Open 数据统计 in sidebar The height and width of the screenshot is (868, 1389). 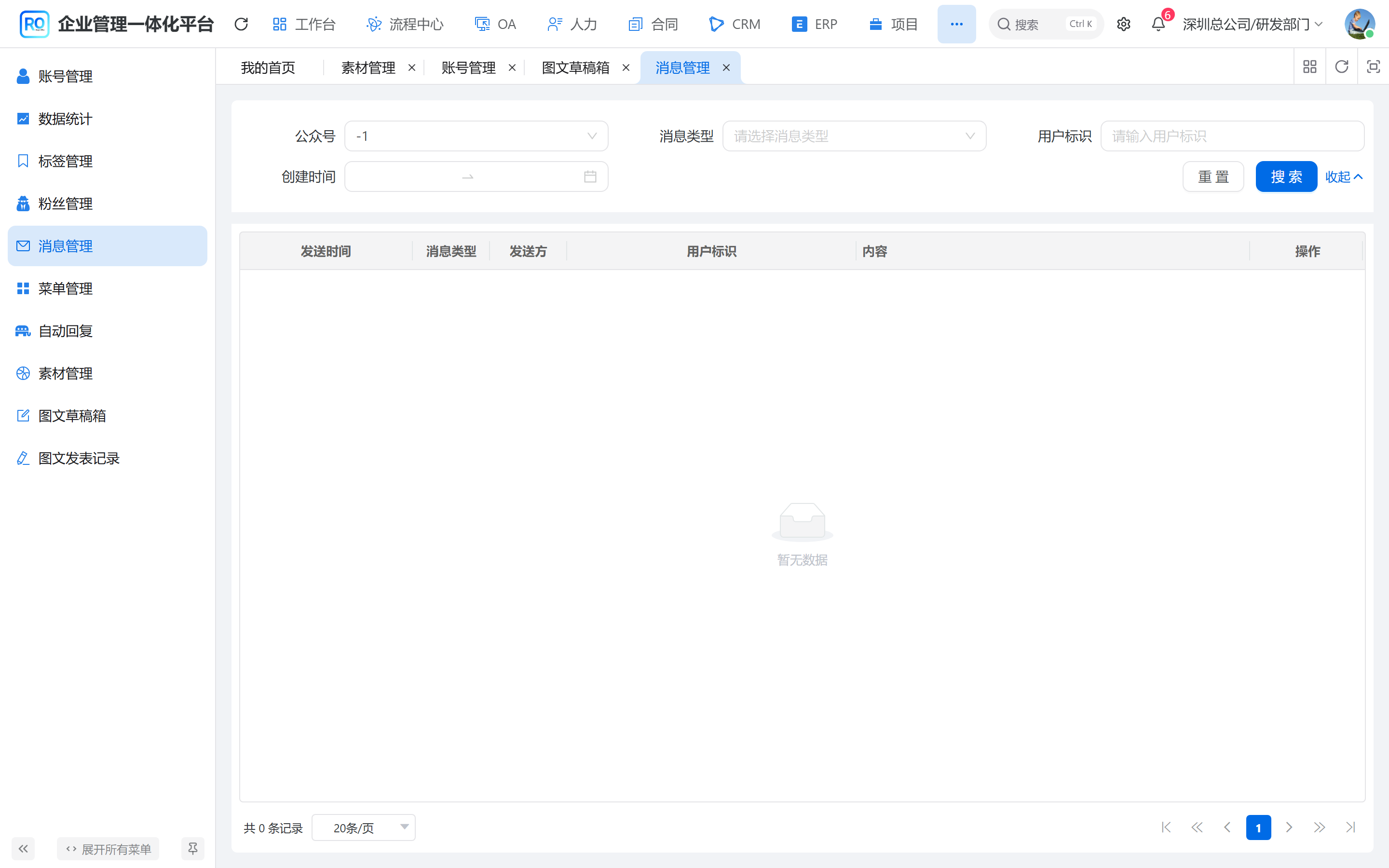pyautogui.click(x=108, y=119)
